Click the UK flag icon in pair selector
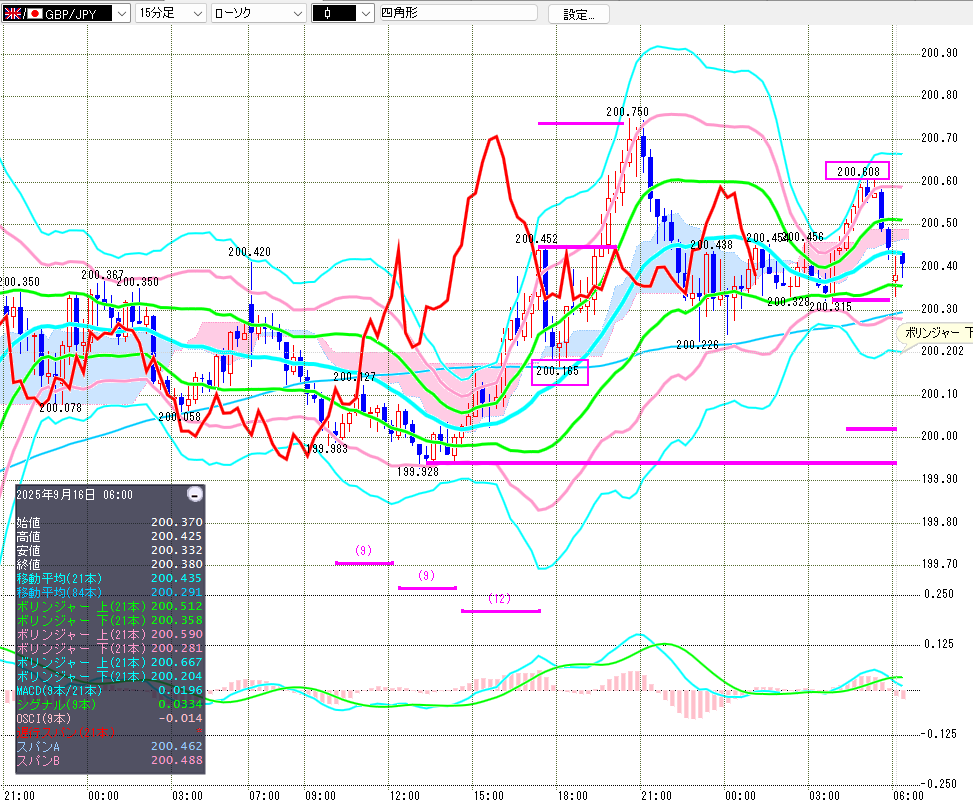The height and width of the screenshot is (805, 973). pos(12,13)
